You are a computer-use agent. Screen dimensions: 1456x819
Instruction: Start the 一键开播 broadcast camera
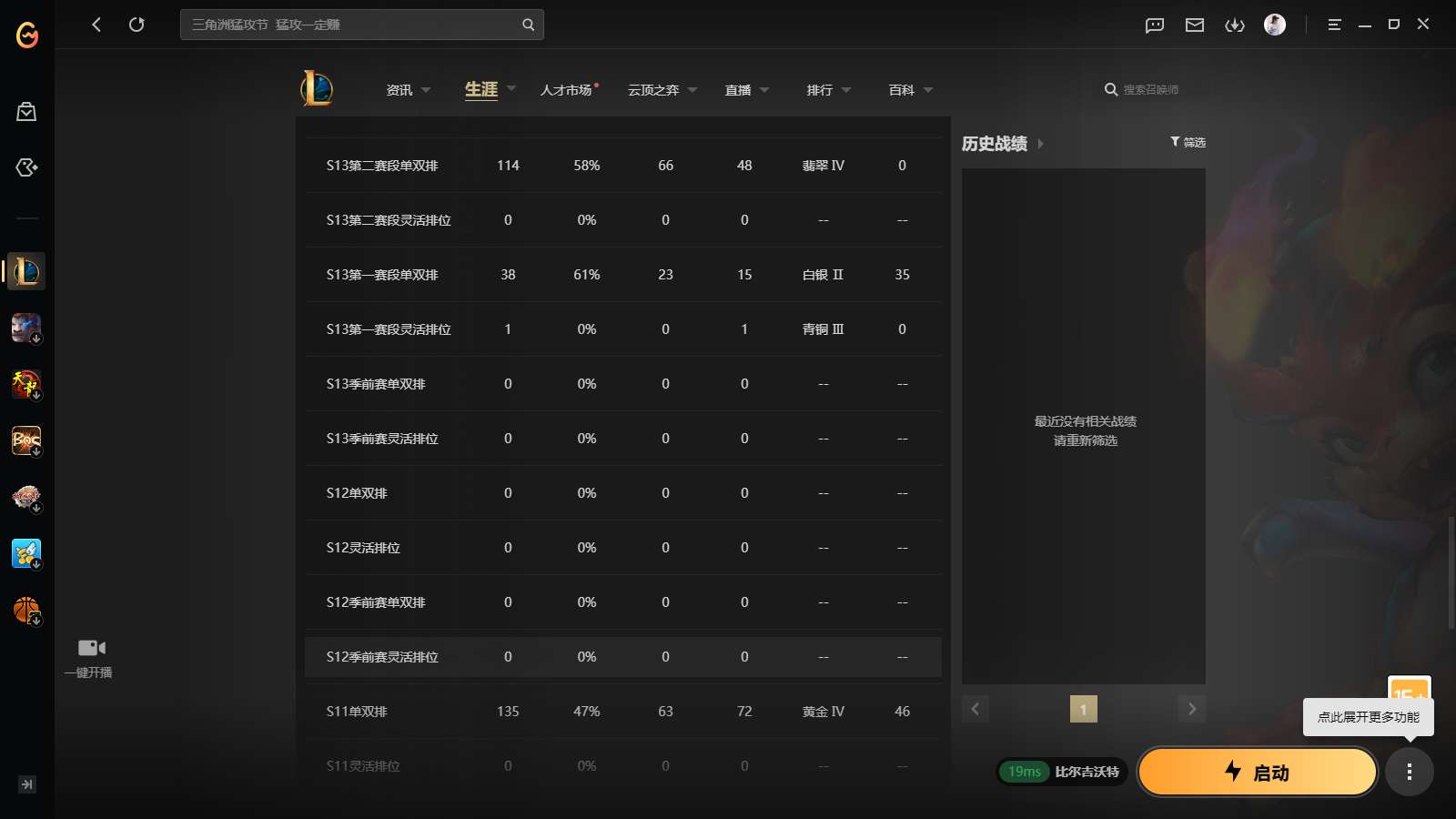coord(89,658)
